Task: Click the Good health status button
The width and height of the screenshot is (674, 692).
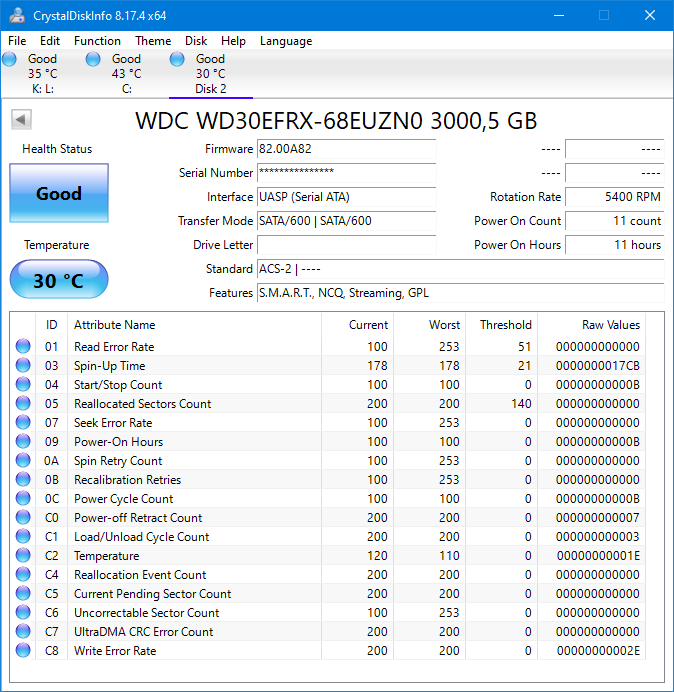Action: [59, 194]
